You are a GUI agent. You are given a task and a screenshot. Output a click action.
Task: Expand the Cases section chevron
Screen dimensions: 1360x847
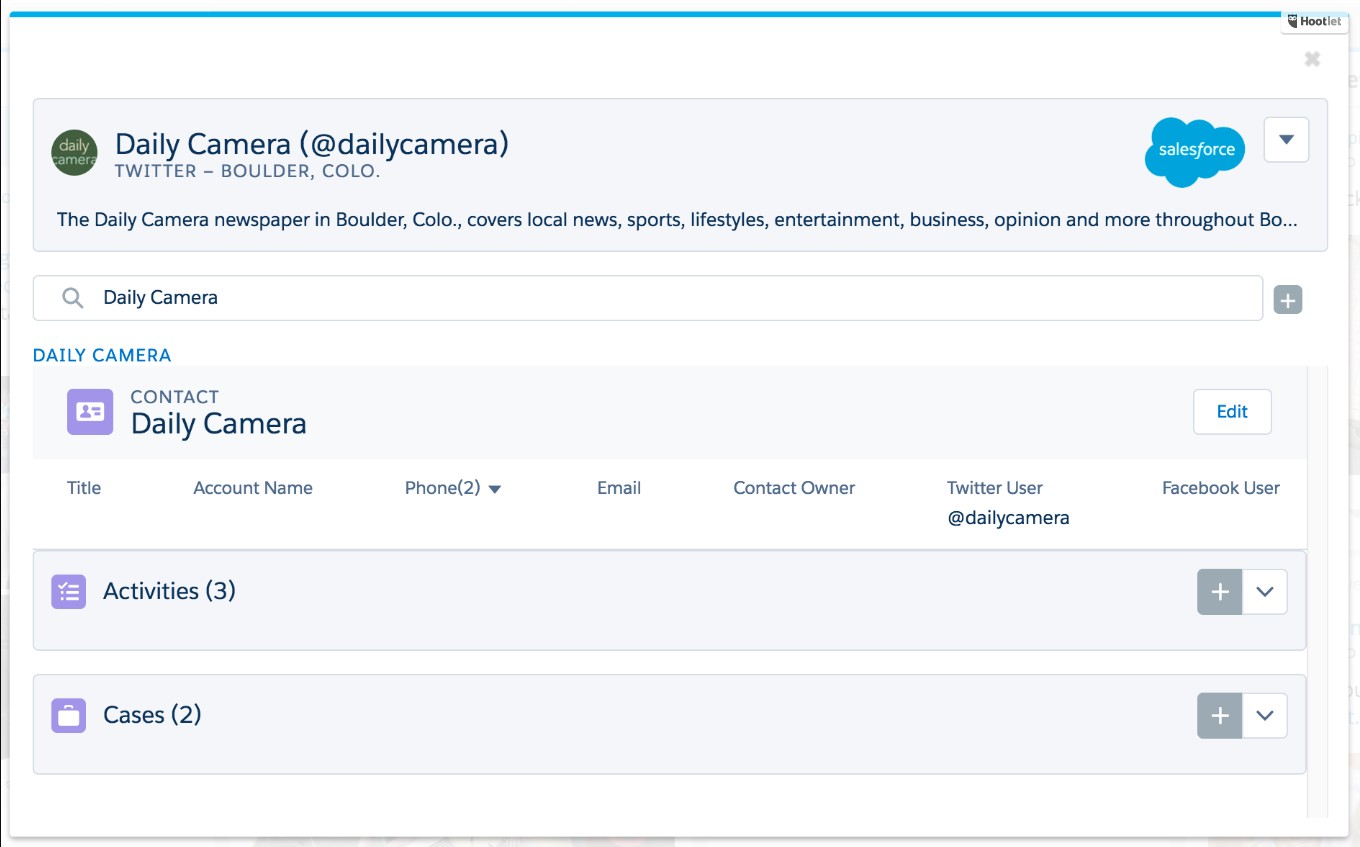coord(1265,716)
